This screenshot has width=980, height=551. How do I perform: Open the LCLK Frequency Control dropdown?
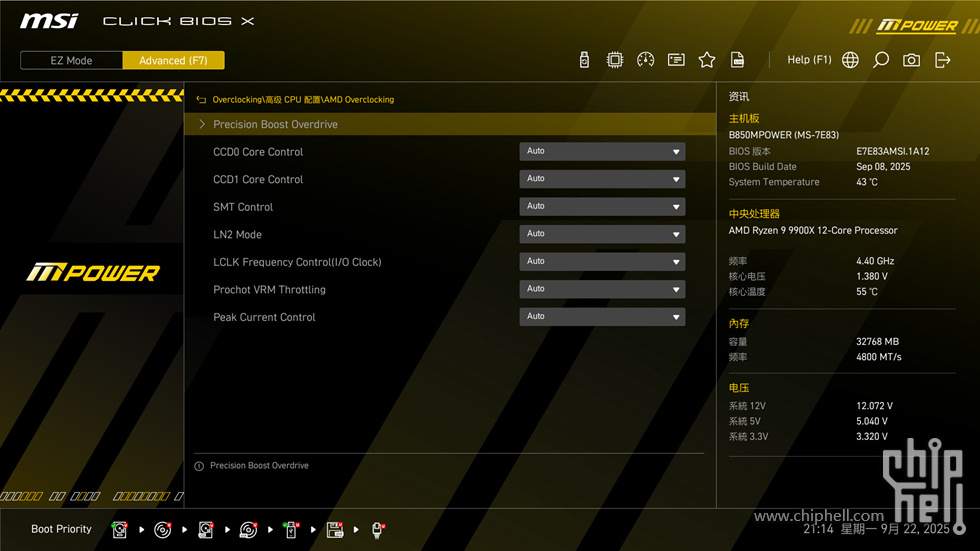tap(602, 262)
